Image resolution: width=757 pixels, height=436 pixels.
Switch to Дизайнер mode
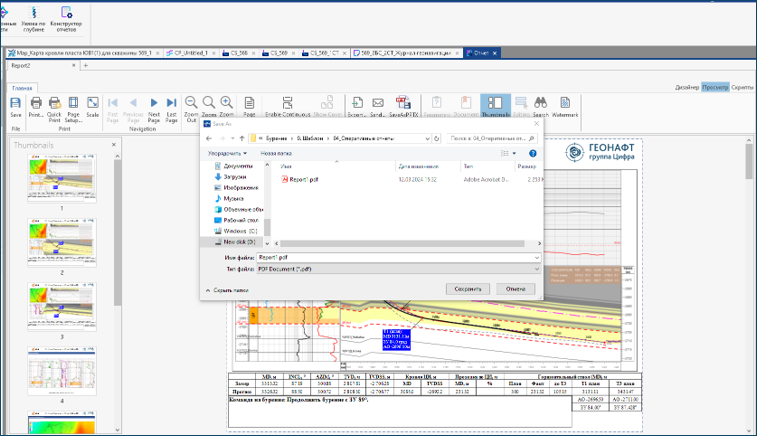pos(687,87)
